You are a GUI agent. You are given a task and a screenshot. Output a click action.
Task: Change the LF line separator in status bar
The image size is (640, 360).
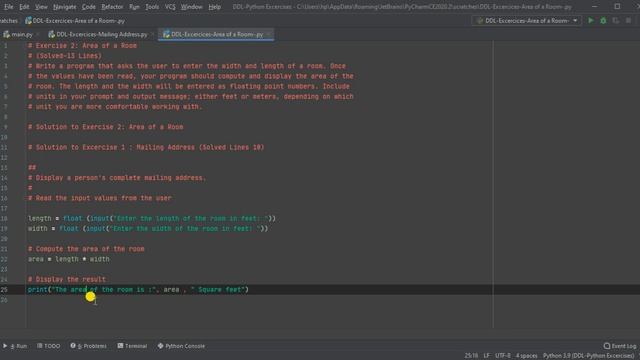click(x=487, y=356)
